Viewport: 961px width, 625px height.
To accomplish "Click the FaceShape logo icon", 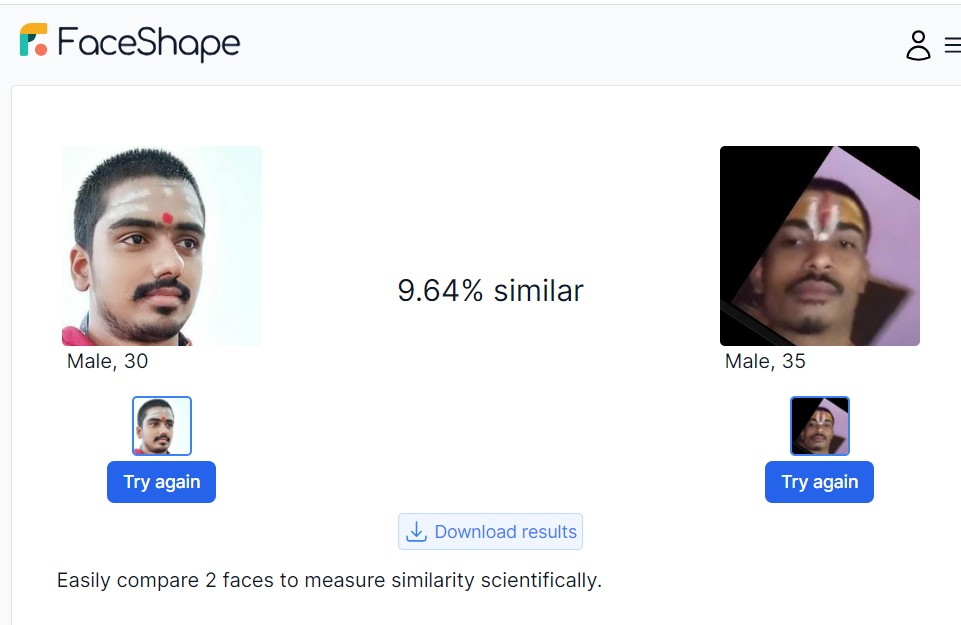I will tap(34, 40).
